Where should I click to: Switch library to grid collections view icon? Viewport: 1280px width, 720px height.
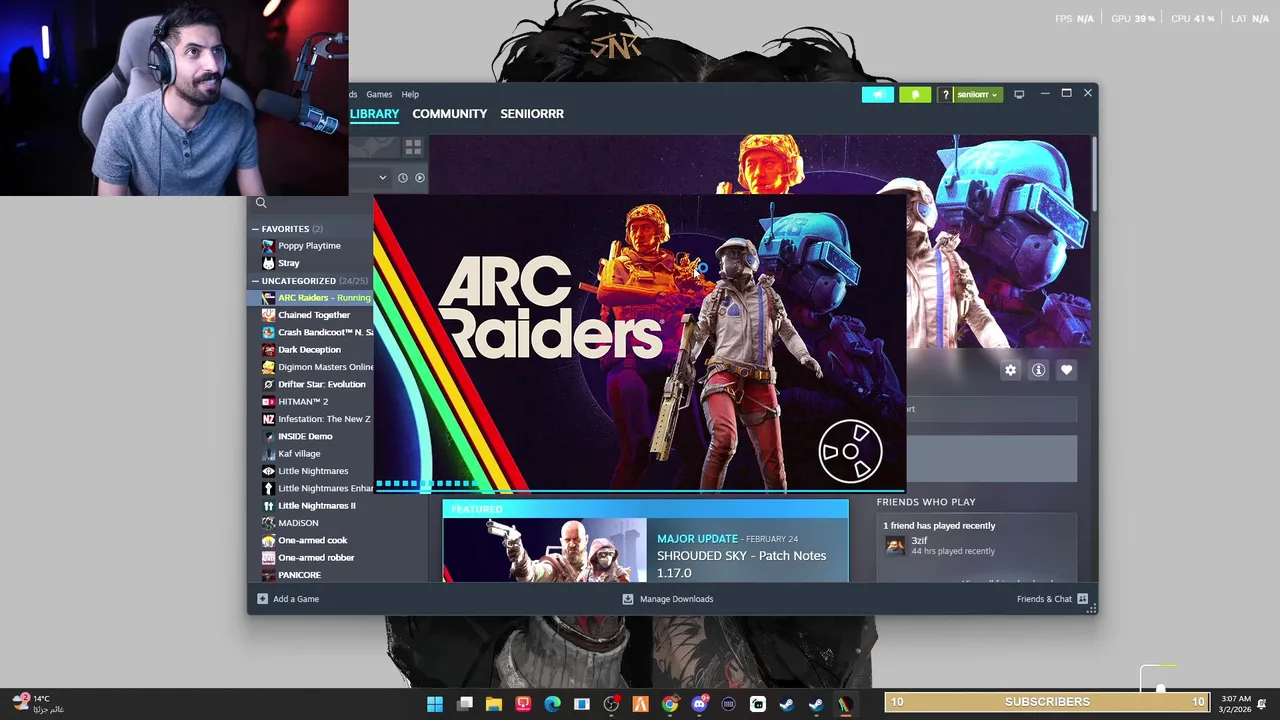tap(413, 147)
